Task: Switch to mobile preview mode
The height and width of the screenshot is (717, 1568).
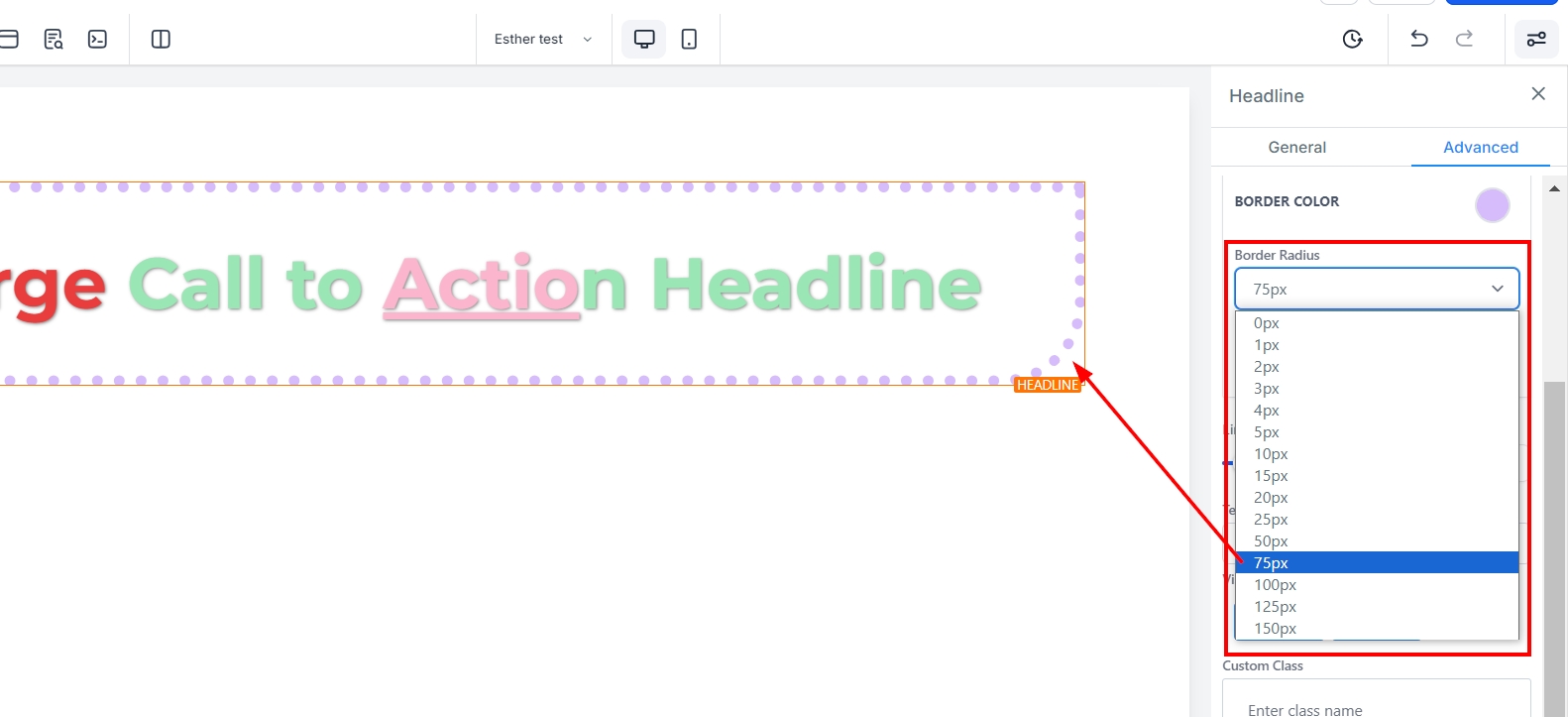Action: (x=689, y=39)
